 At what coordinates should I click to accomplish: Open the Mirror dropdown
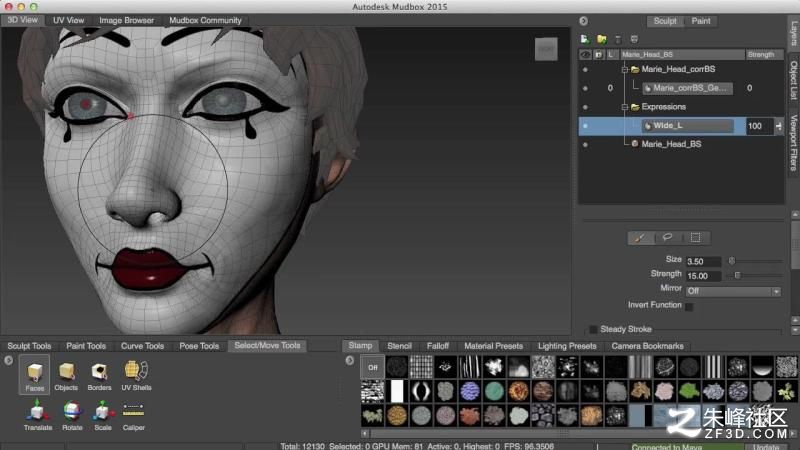pyautogui.click(x=733, y=291)
